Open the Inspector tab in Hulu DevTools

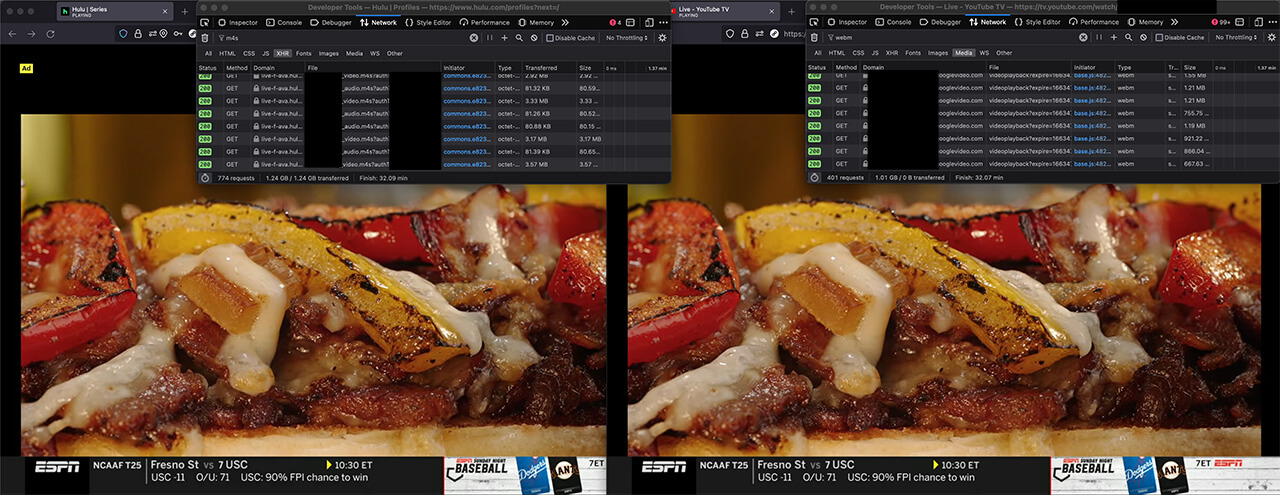coord(238,22)
